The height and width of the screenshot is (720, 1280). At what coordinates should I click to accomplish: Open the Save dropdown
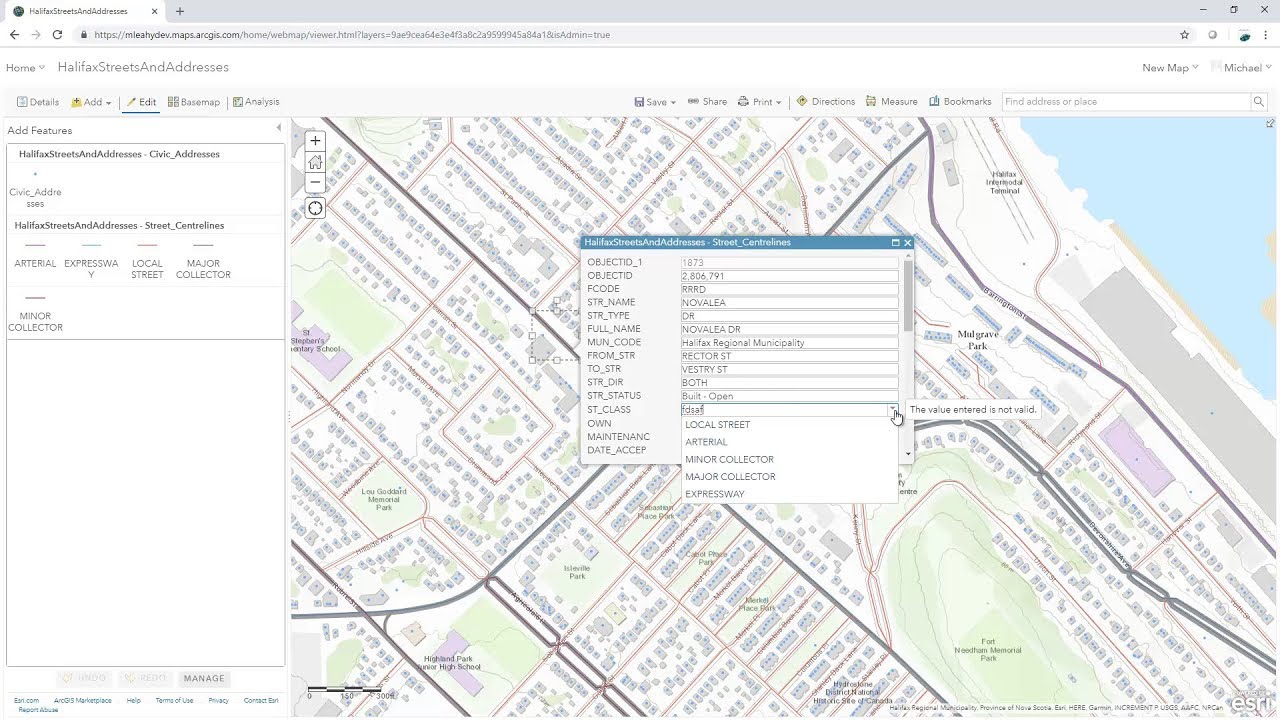click(x=655, y=102)
